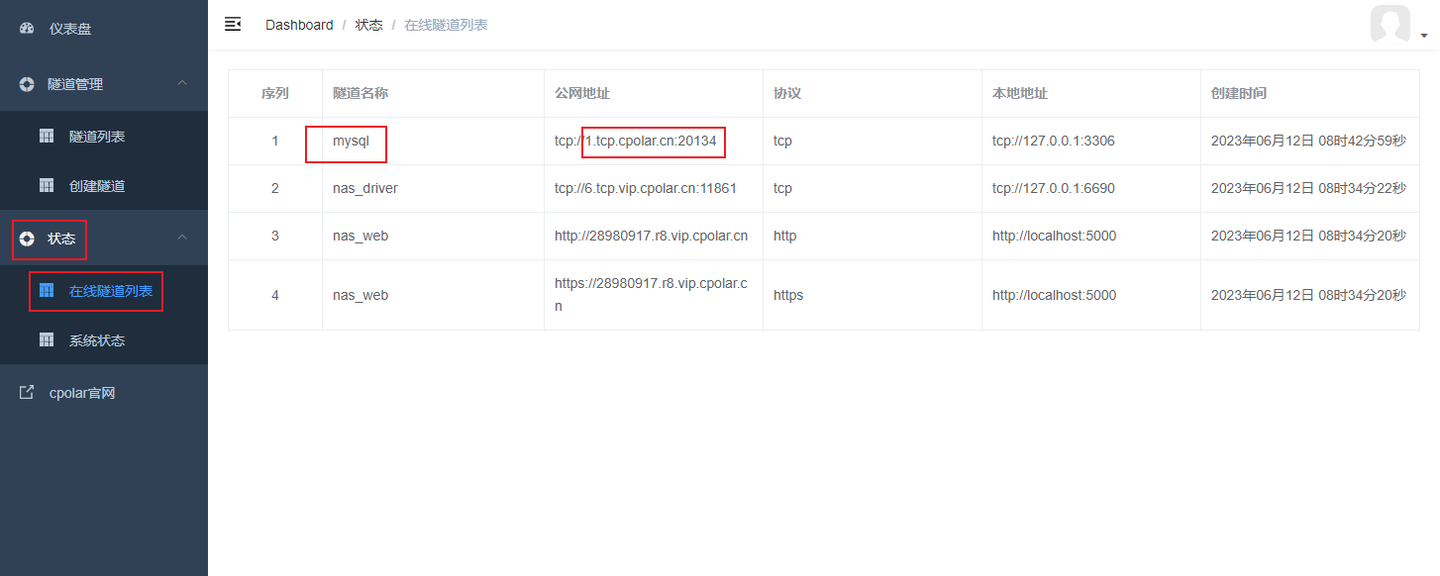Toggle the sidebar with the hamburger icon
Image resolution: width=1440 pixels, height=576 pixels.
point(233,24)
